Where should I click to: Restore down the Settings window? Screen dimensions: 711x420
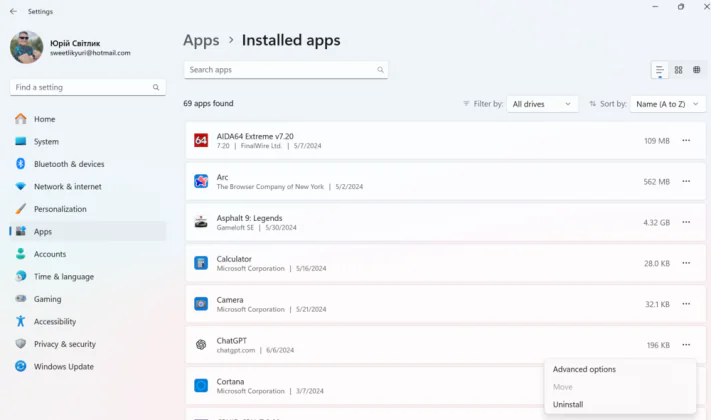click(681, 7)
